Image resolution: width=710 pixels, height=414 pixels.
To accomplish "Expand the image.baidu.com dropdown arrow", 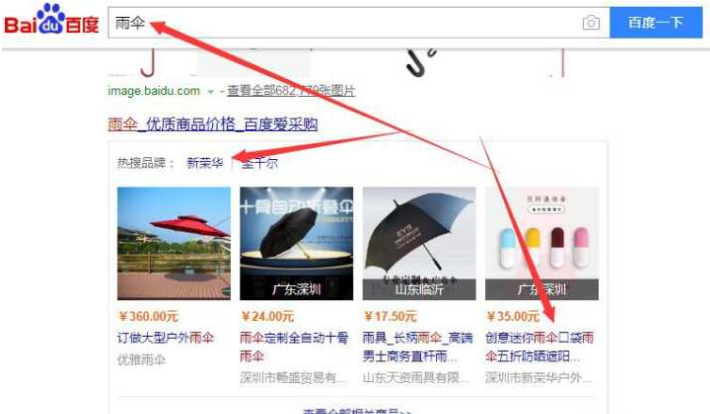I will coord(210,91).
